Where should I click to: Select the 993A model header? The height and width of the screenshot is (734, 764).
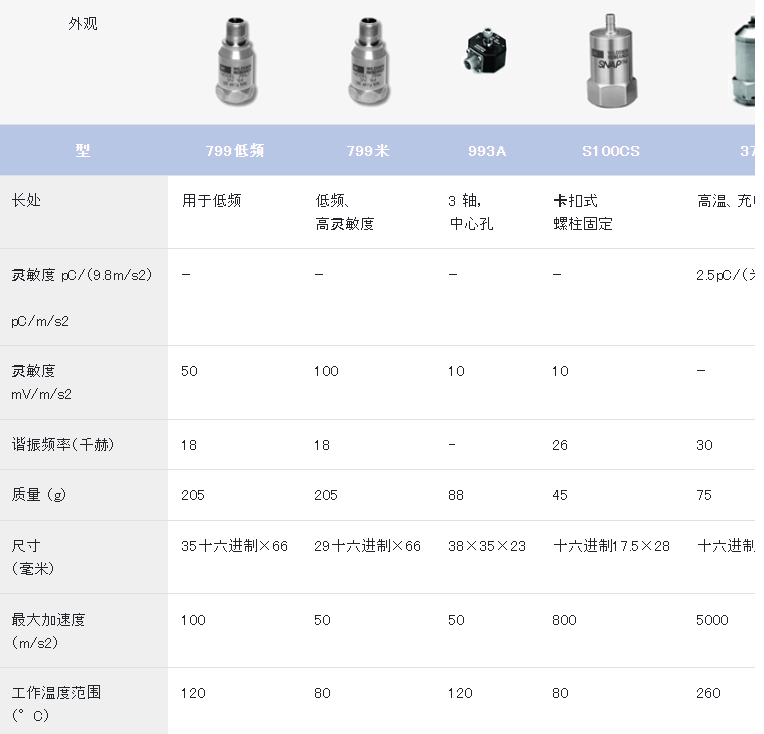coord(487,151)
